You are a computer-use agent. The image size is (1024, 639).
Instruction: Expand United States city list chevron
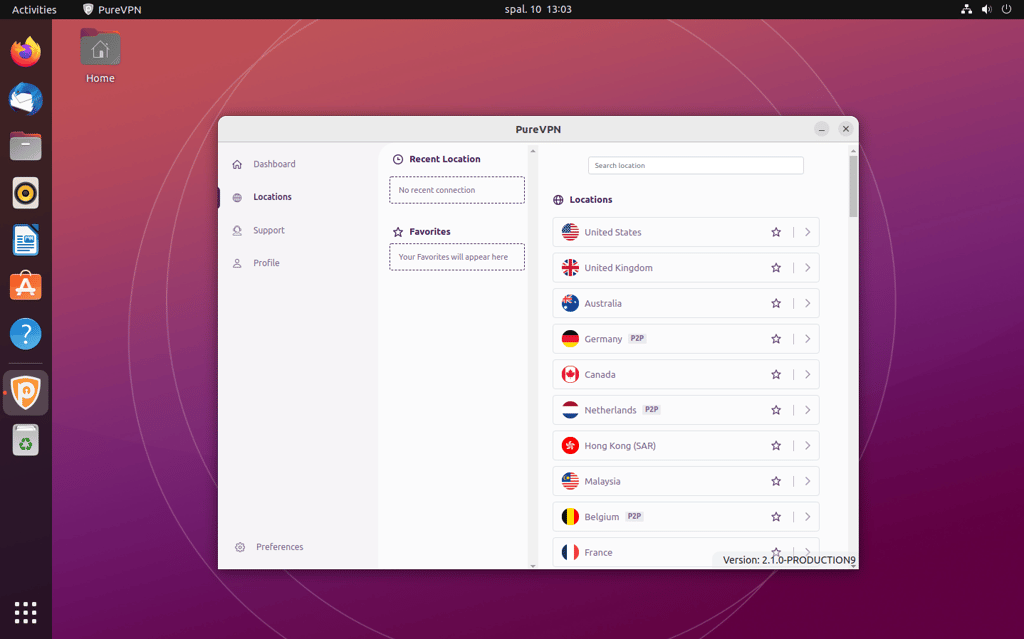coord(808,232)
